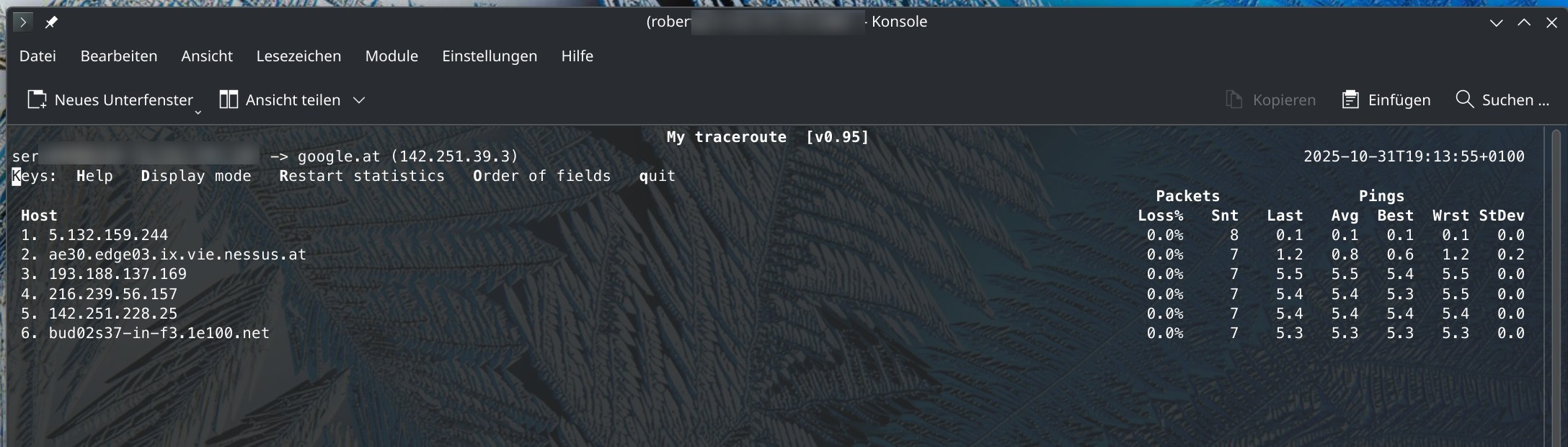This screenshot has width=1568, height=447.
Task: Click the Kopieren copy icon
Action: [x=1233, y=99]
